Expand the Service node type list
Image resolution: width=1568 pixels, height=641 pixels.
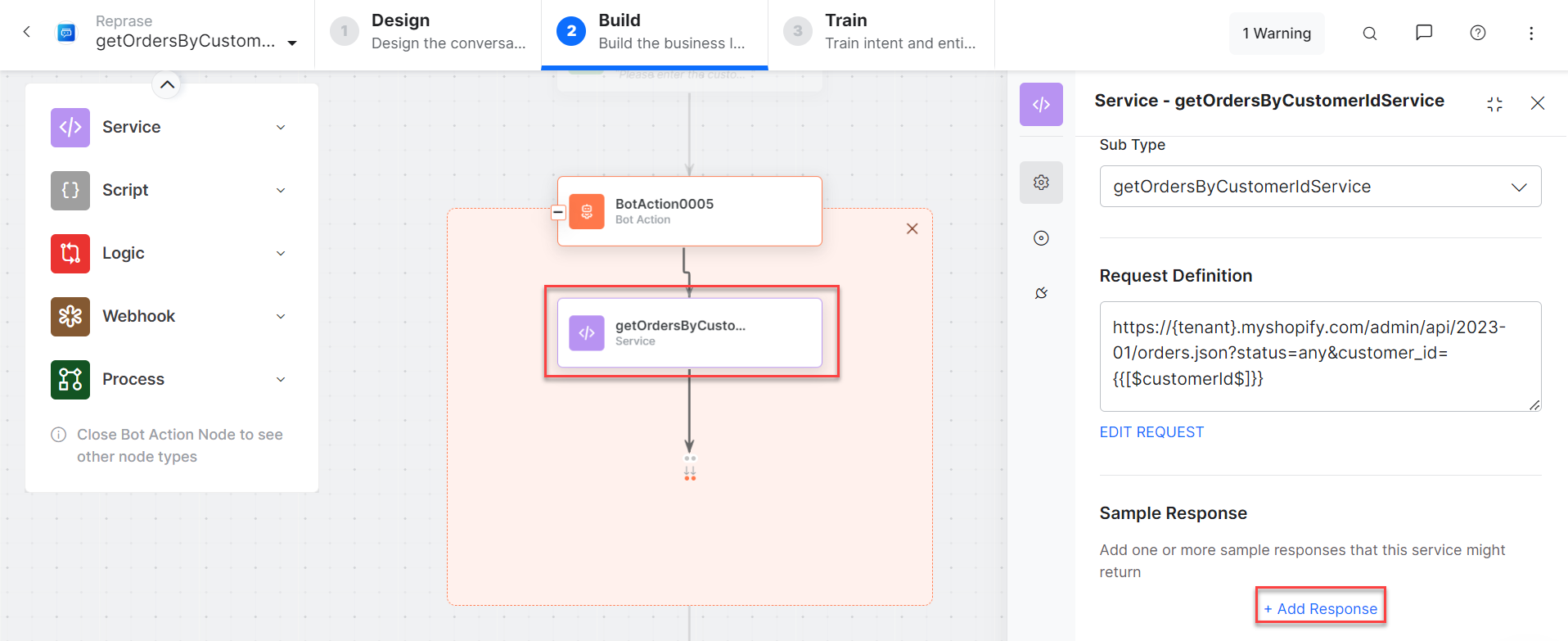coord(281,128)
